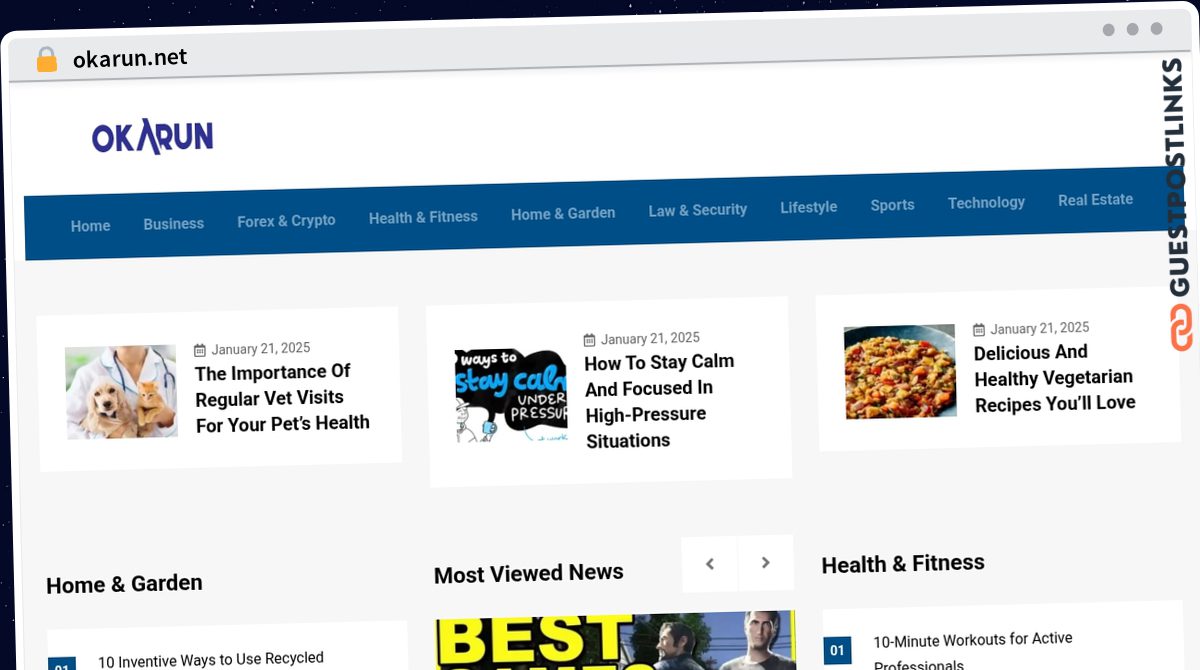Screen dimensions: 1200x670
Task: Open the Real Estate category
Action: pyautogui.click(x=1095, y=199)
